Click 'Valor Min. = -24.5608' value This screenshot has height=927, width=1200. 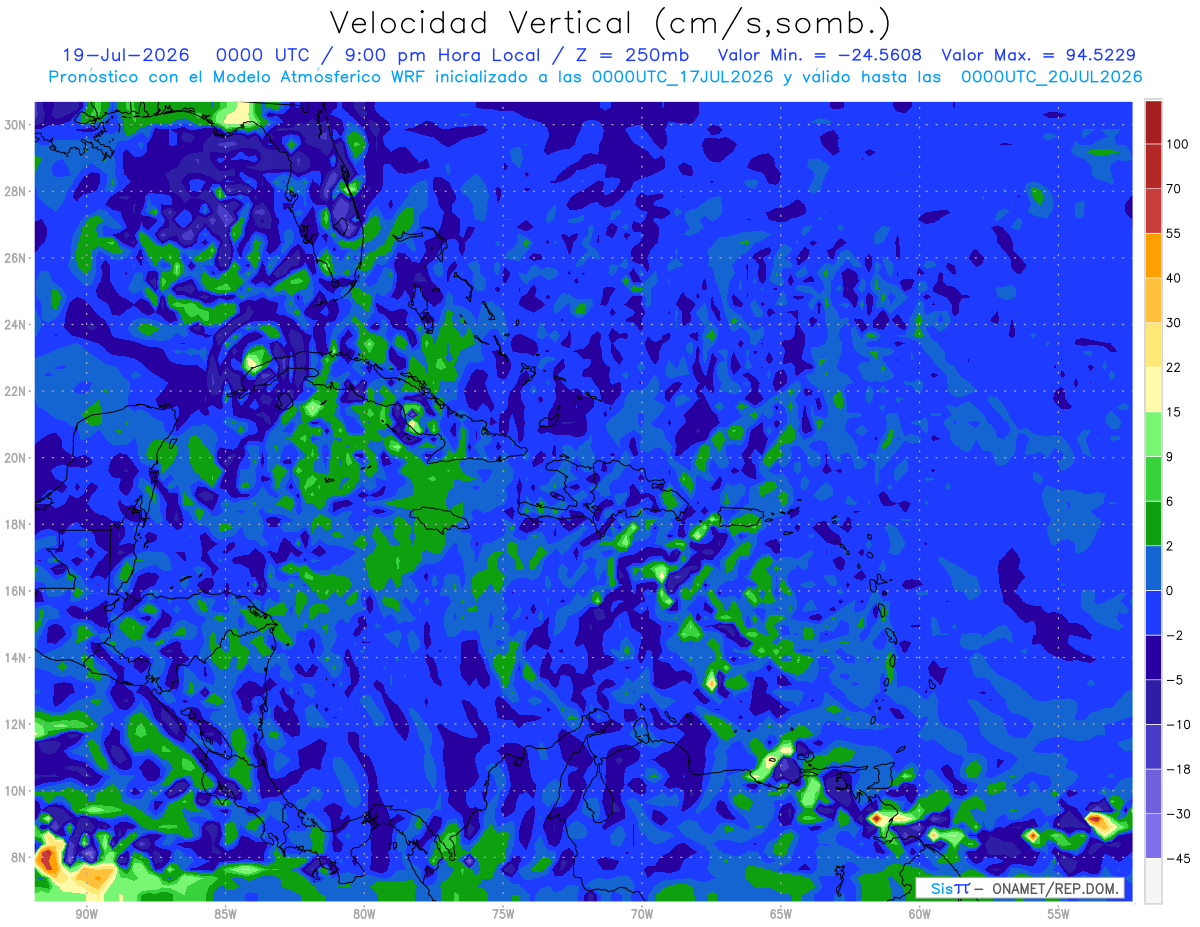point(820,55)
